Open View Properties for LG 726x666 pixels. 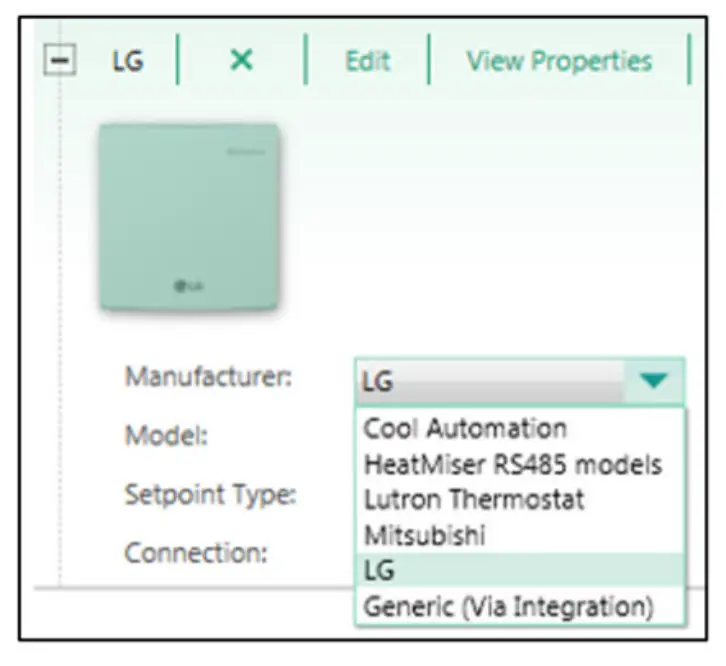point(559,61)
